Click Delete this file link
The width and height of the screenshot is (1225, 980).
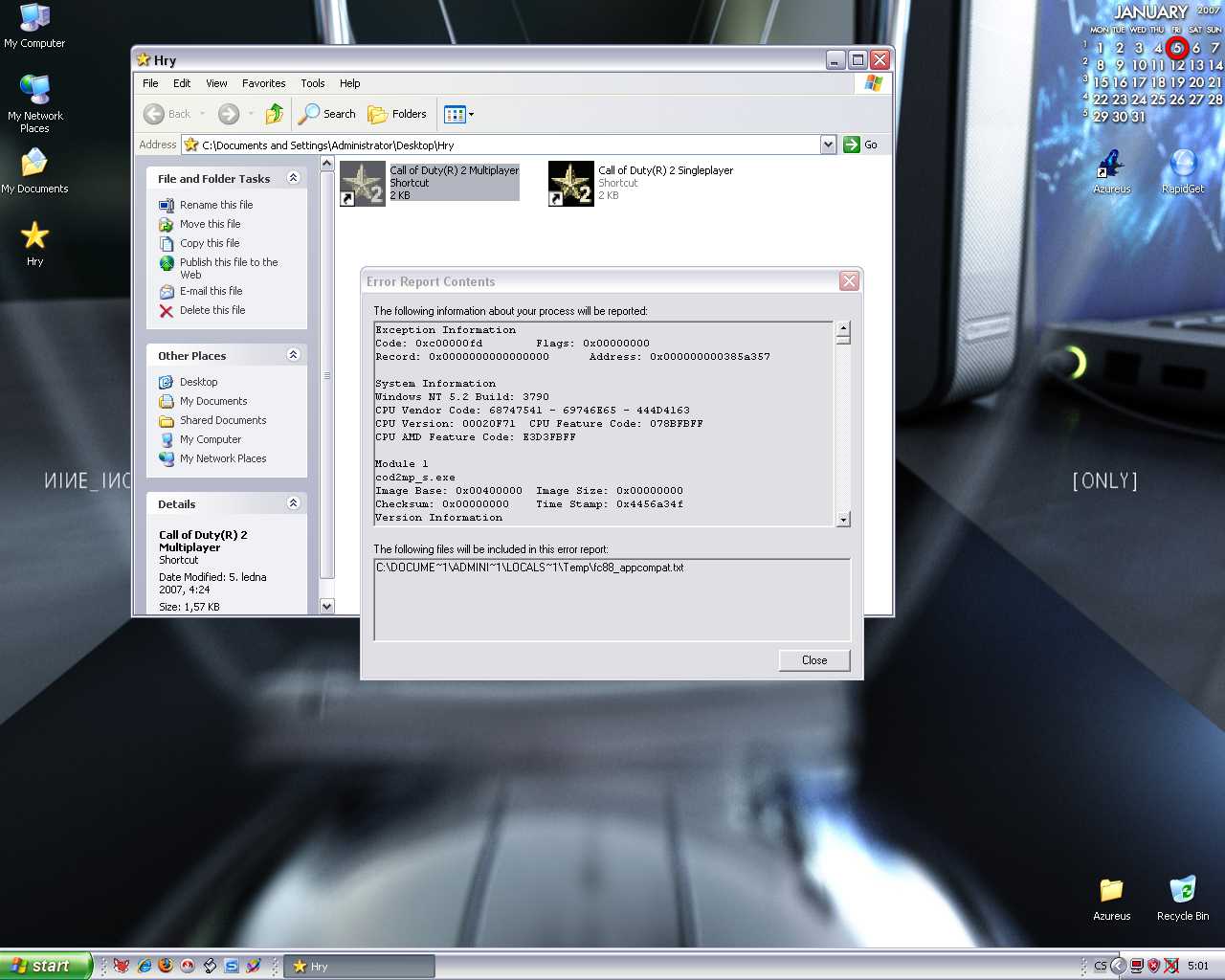coord(212,310)
